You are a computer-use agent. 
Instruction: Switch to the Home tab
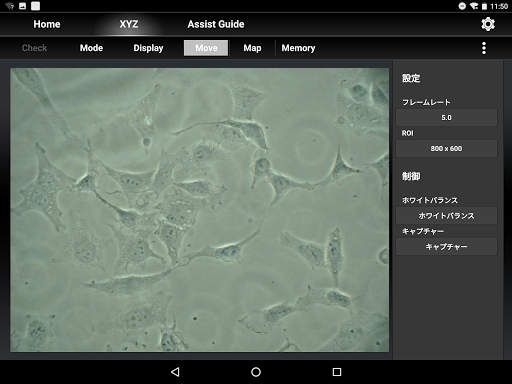[x=47, y=24]
